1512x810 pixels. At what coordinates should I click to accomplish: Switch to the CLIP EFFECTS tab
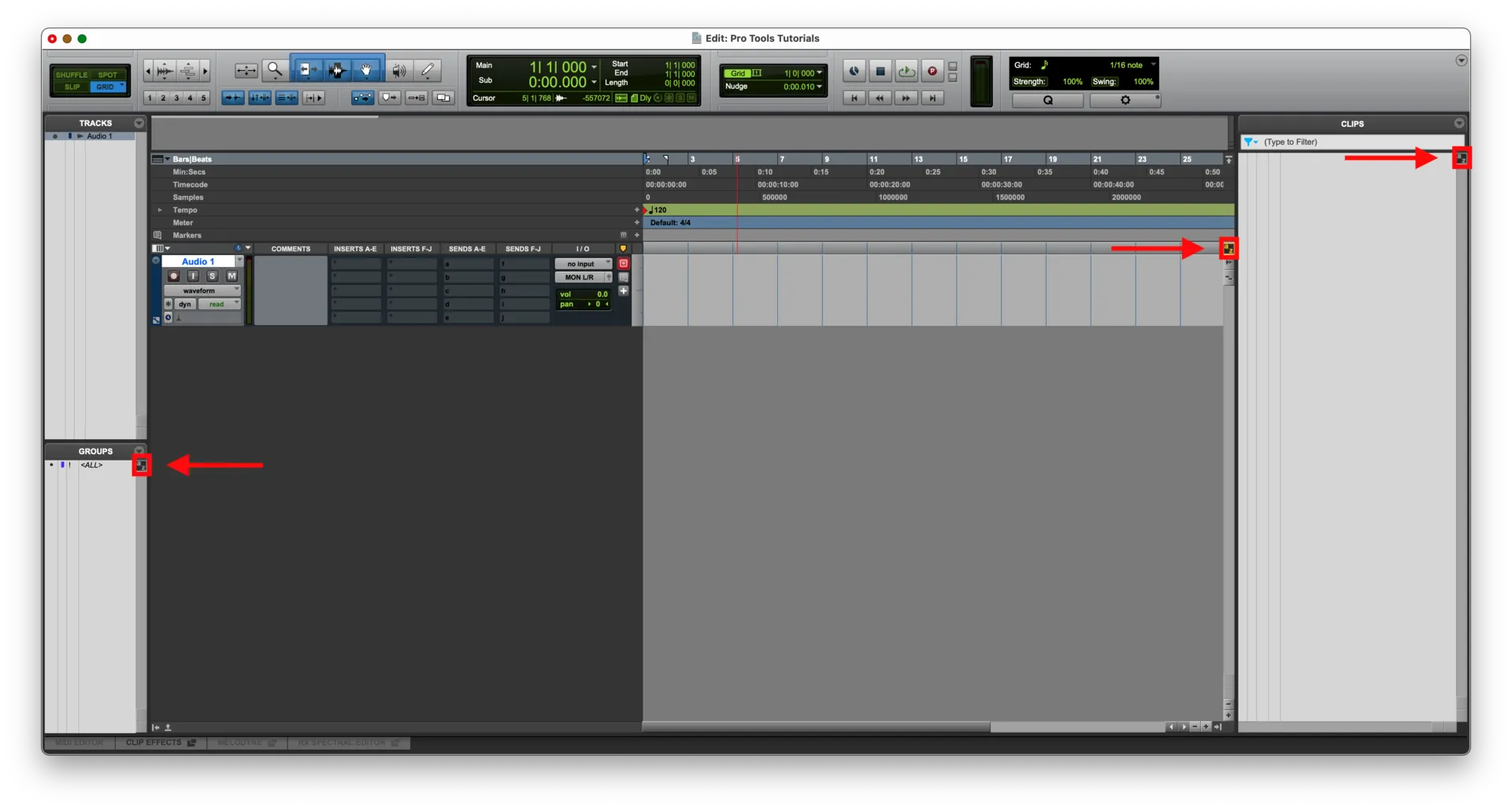(161, 743)
